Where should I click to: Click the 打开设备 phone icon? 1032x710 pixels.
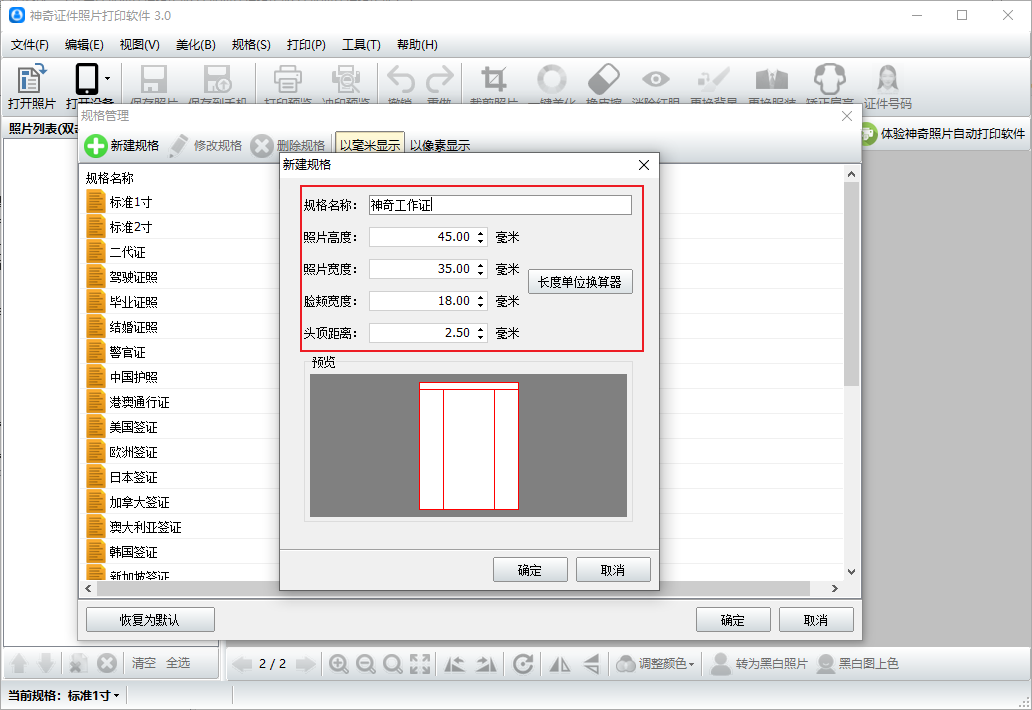(x=86, y=79)
